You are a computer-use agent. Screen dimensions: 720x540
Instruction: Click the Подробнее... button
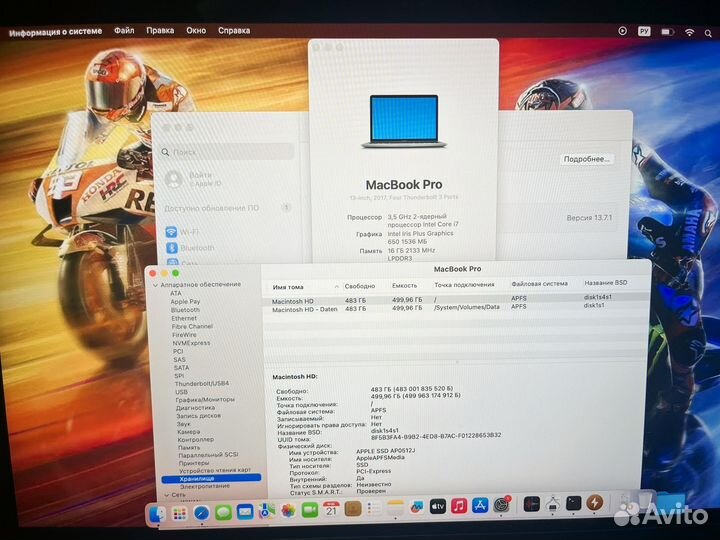(586, 159)
